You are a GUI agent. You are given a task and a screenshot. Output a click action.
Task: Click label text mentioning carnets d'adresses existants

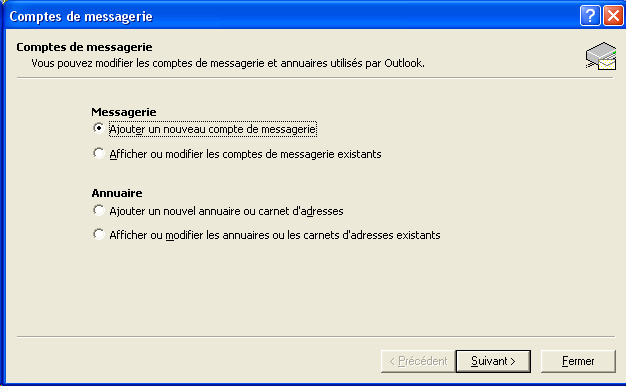[x=275, y=235]
